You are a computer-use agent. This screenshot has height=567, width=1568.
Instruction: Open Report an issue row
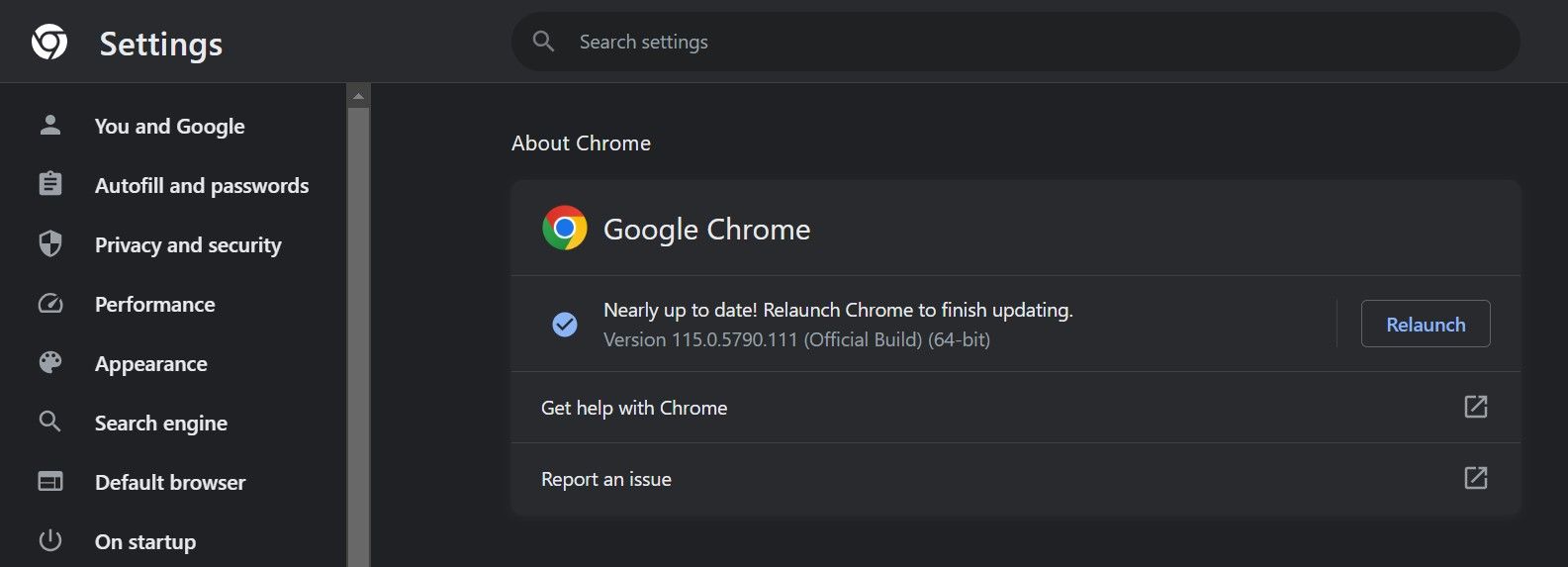[x=606, y=479]
